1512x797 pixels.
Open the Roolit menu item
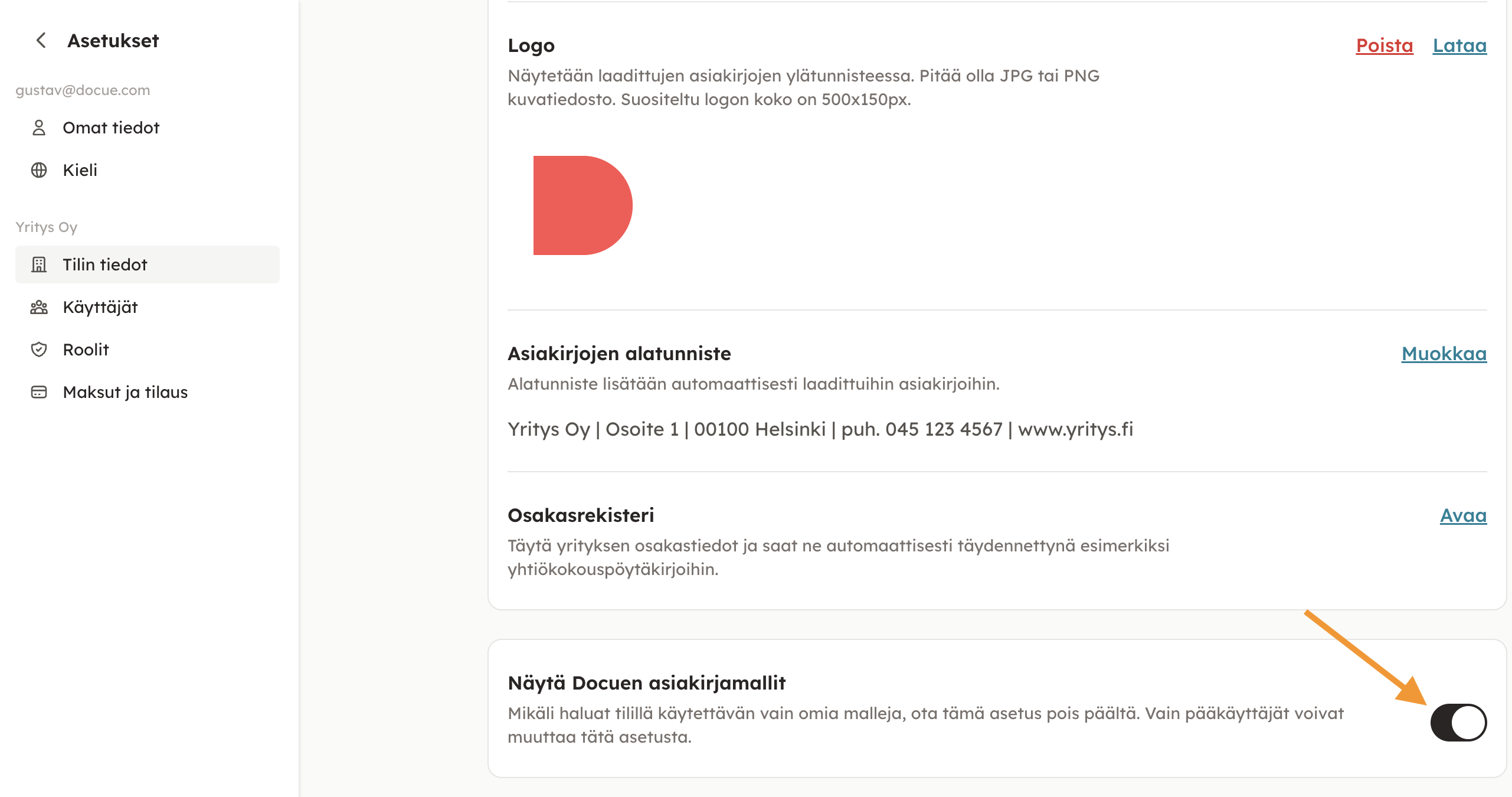pyautogui.click(x=86, y=350)
